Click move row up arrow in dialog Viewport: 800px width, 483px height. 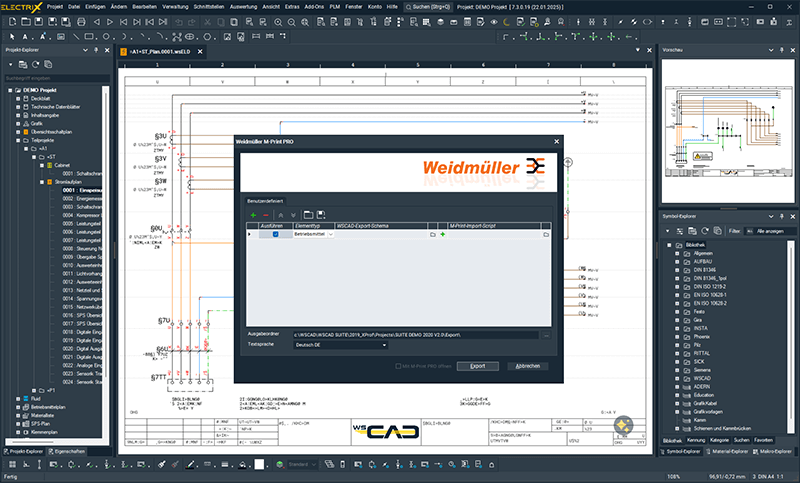coord(281,215)
